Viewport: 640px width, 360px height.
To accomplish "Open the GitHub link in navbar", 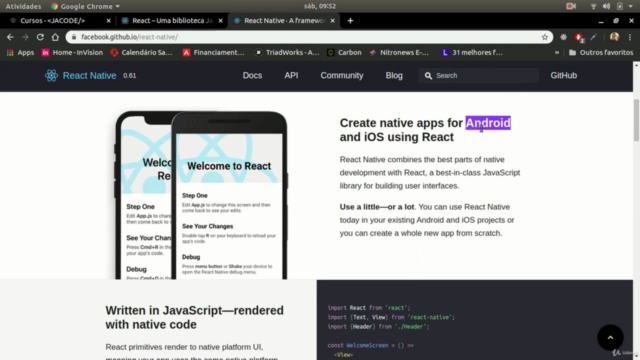I will click(563, 76).
